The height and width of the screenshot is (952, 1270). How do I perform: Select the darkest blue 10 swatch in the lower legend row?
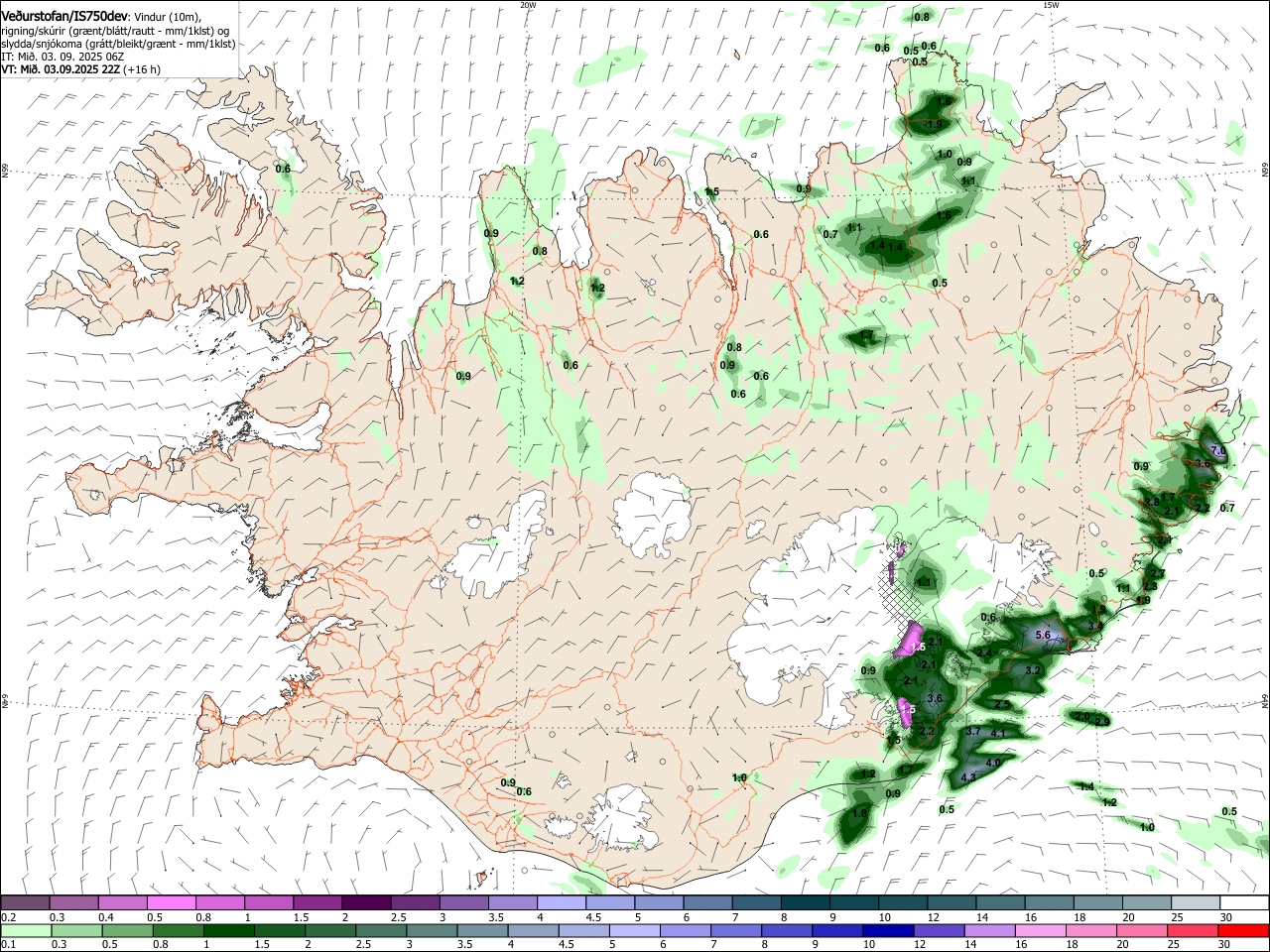[886, 930]
